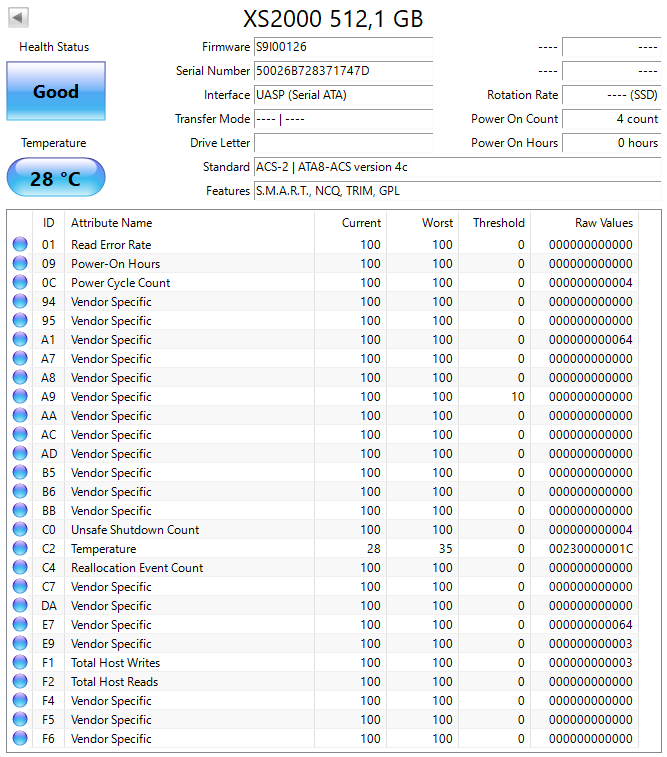The image size is (667, 757).
Task: Click the status orb in row AD
Action: click(20, 453)
